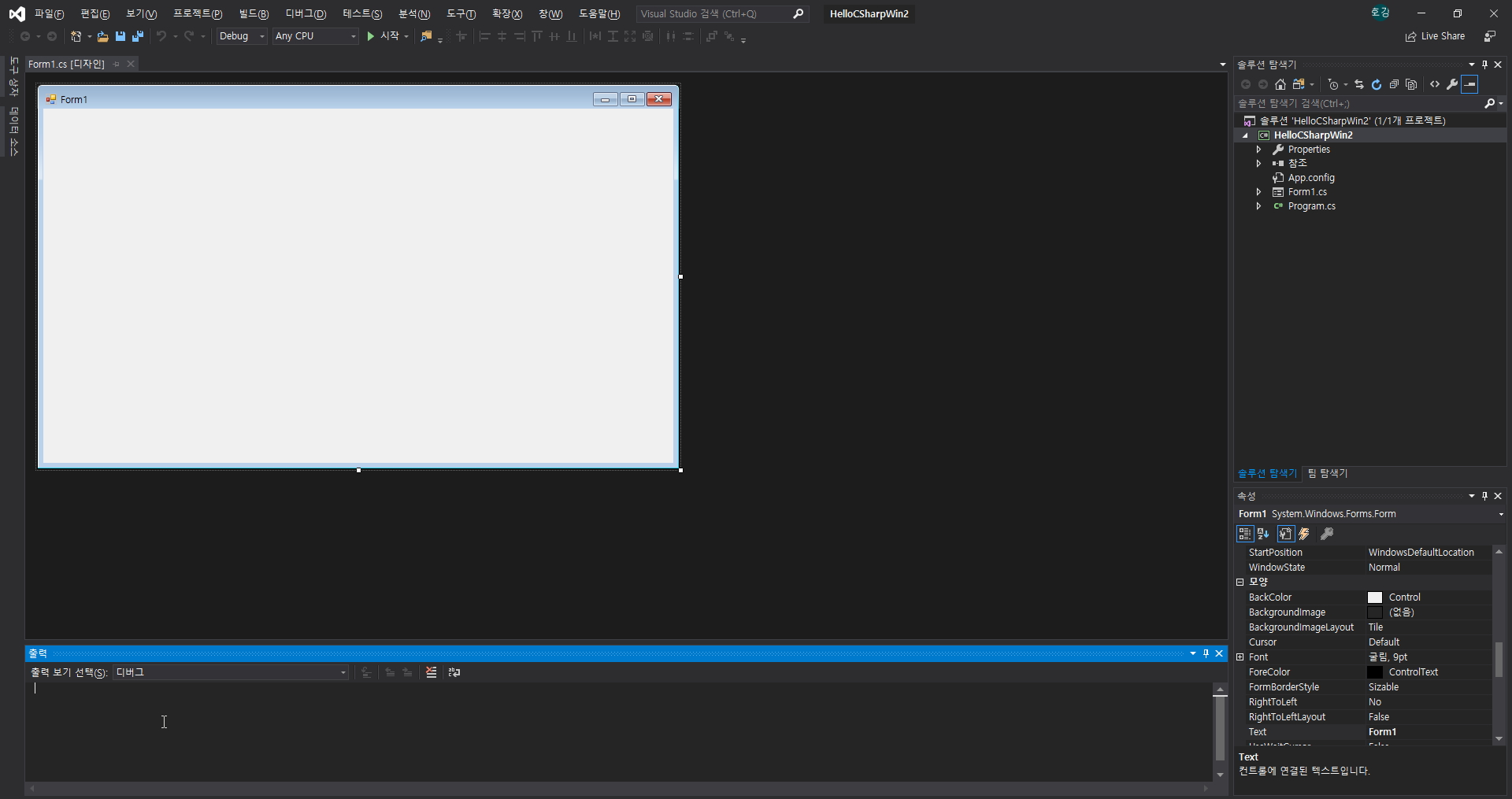Expand the Properties node in Solution Explorer
This screenshot has width=1512, height=799.
coord(1258,150)
